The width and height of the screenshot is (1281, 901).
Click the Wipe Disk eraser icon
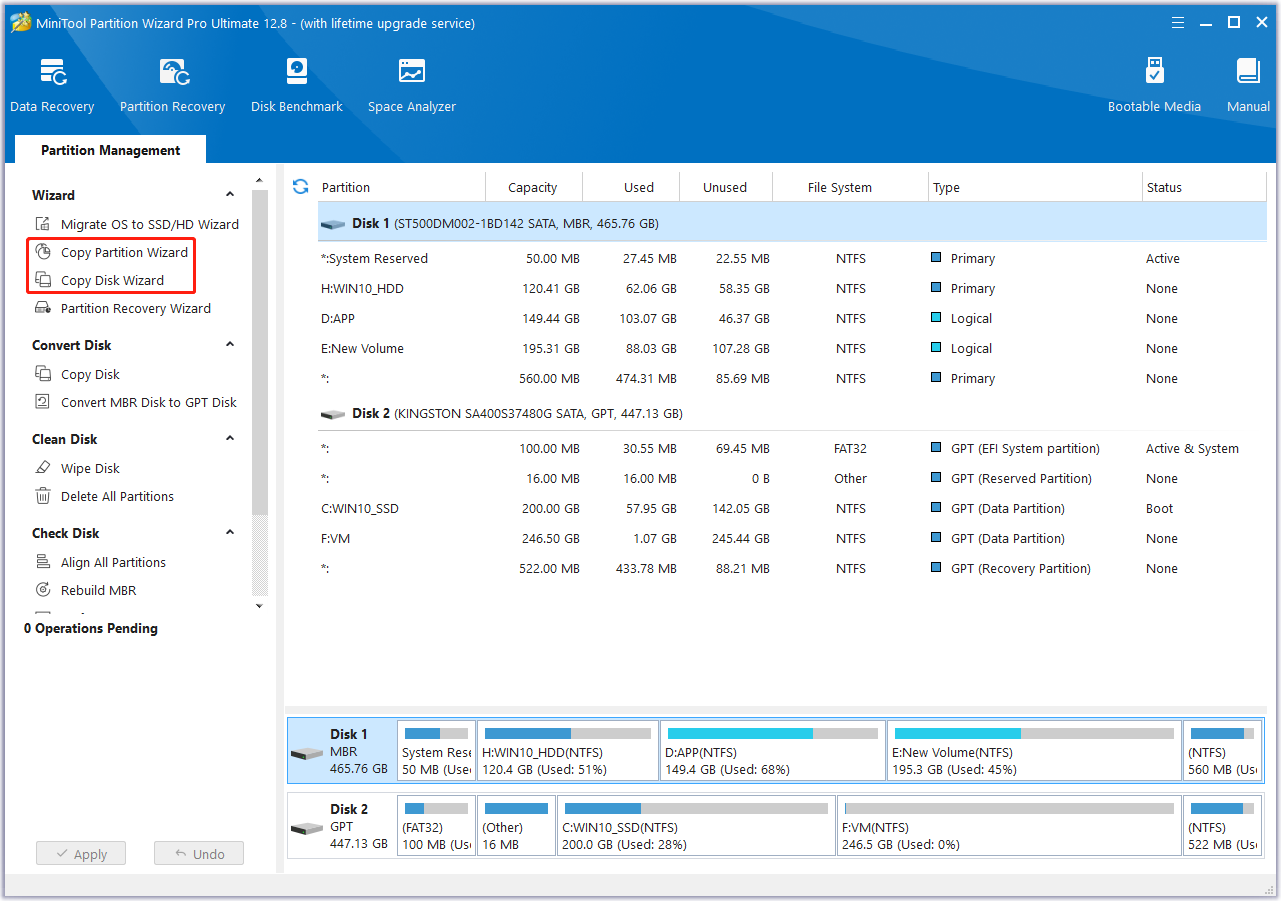click(43, 468)
